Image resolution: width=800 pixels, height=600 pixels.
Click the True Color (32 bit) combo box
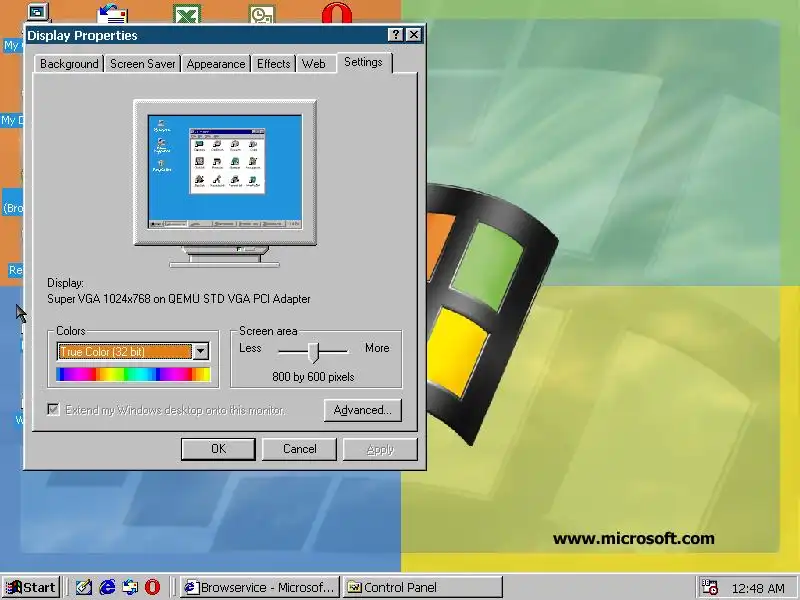click(133, 351)
